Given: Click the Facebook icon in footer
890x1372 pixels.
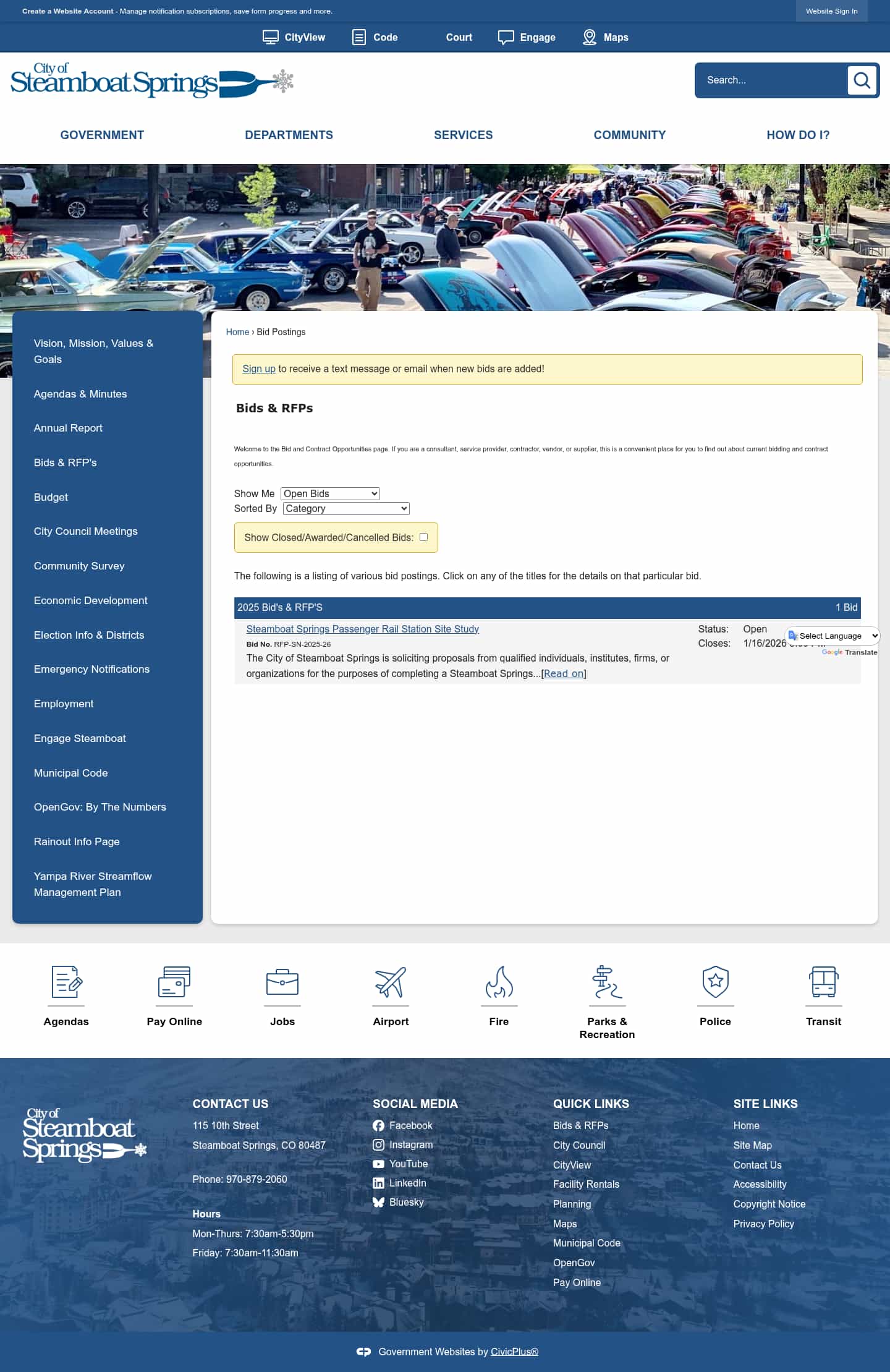Looking at the screenshot, I should [378, 1126].
